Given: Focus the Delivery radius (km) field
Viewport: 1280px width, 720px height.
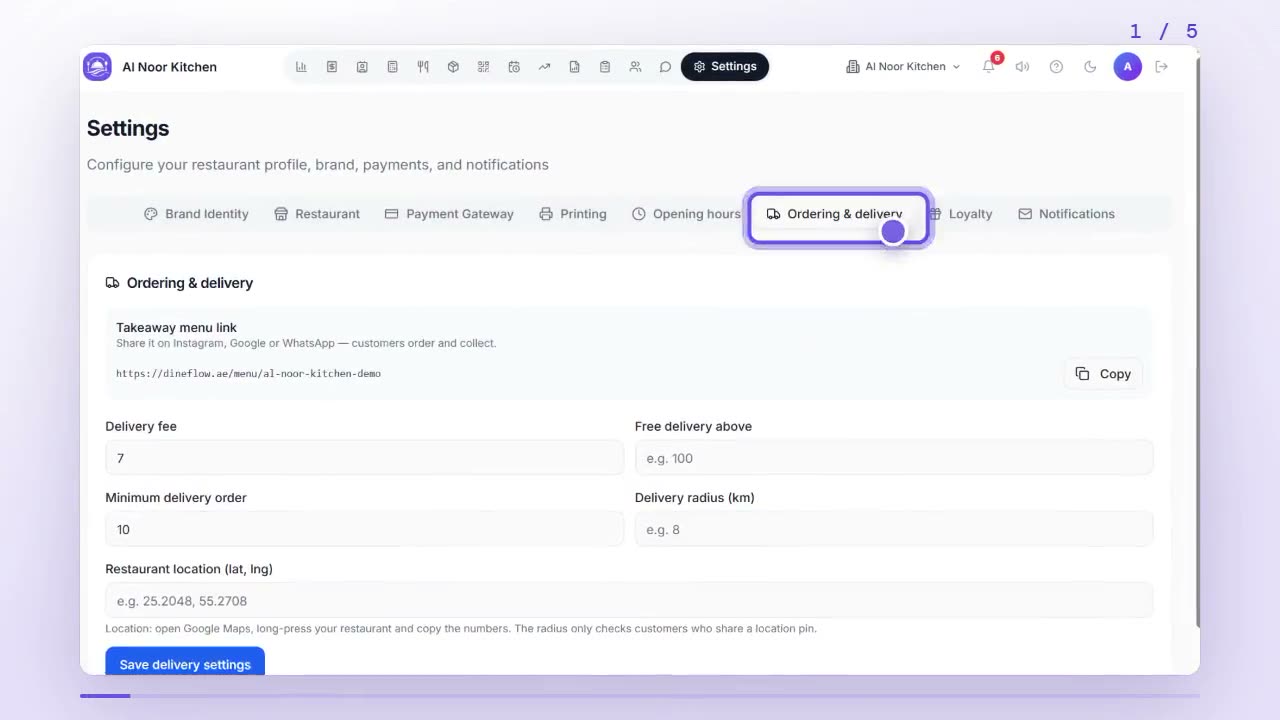Looking at the screenshot, I should [894, 529].
